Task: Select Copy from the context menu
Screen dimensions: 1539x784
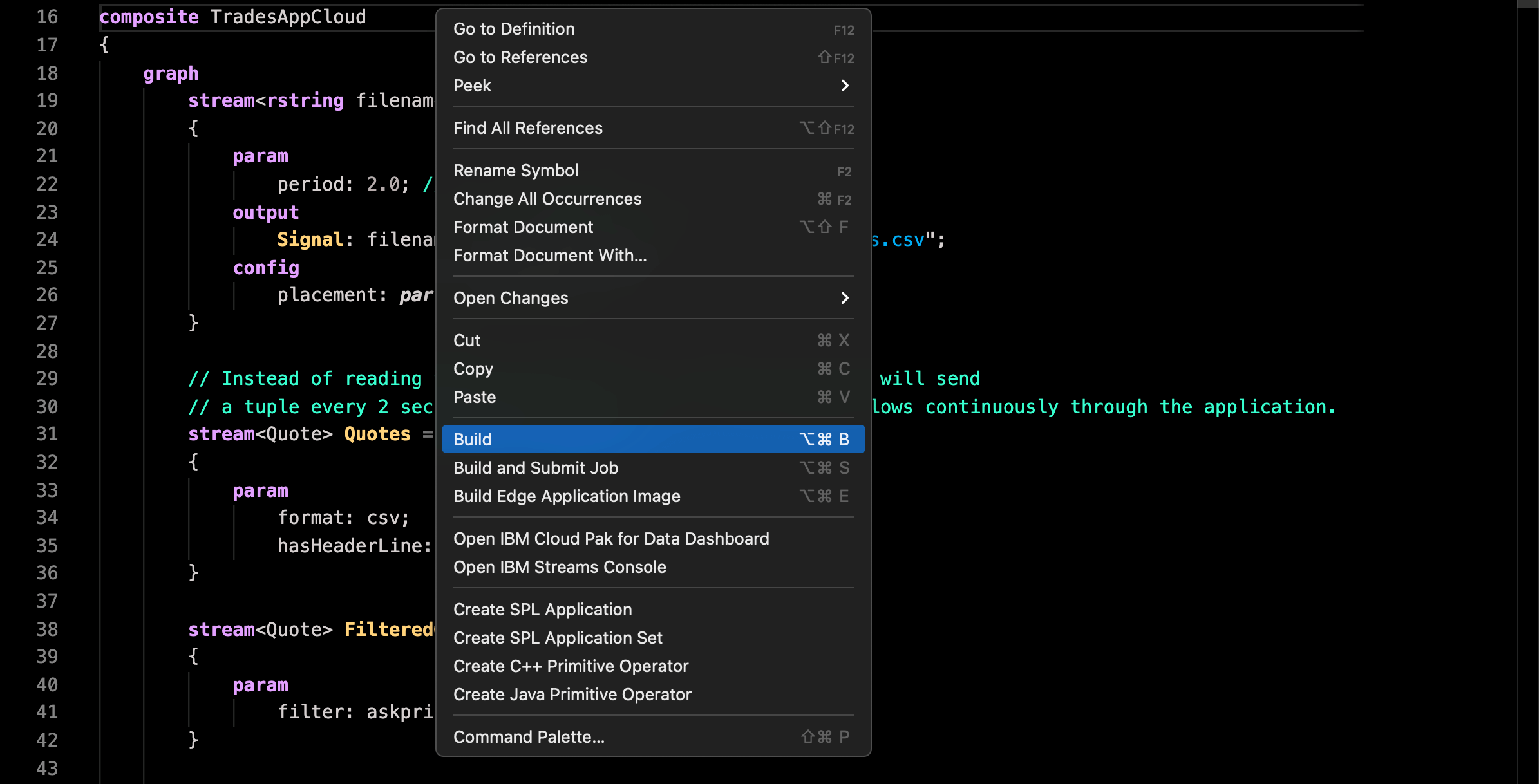Action: 473,369
